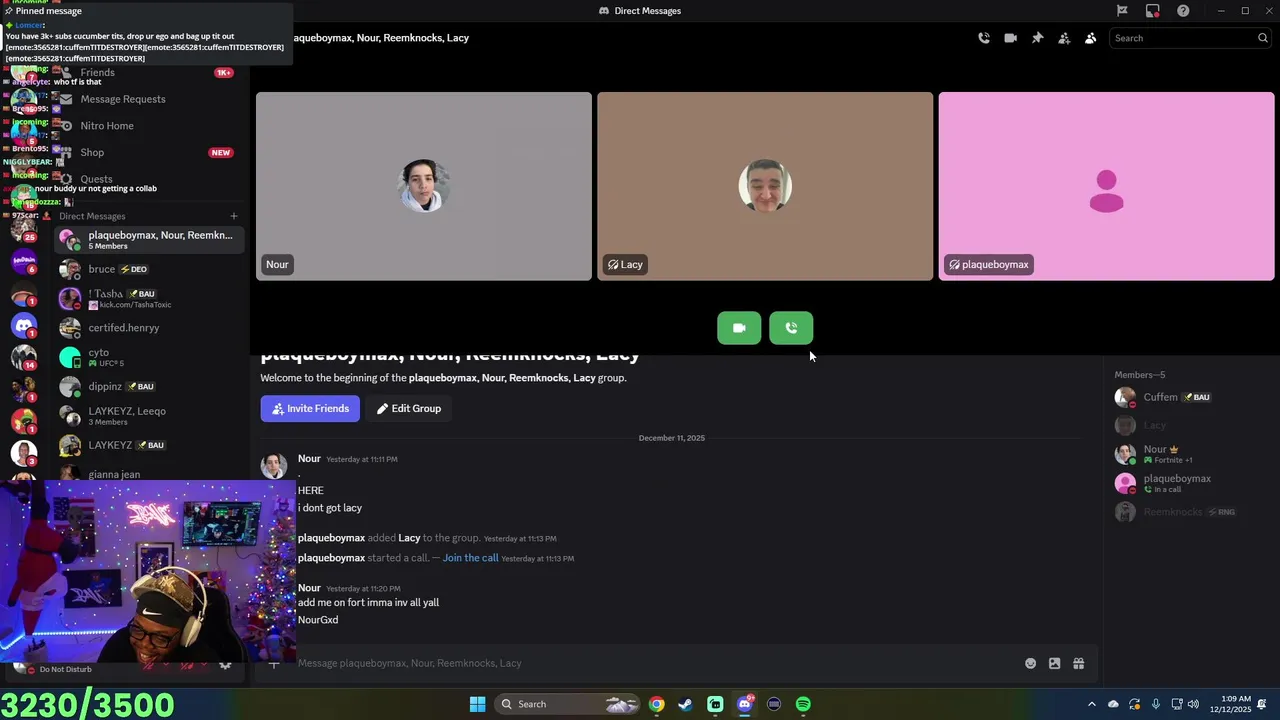This screenshot has height=720, width=1280.
Task: Open the inbox icon in title bar
Action: coord(1153,11)
